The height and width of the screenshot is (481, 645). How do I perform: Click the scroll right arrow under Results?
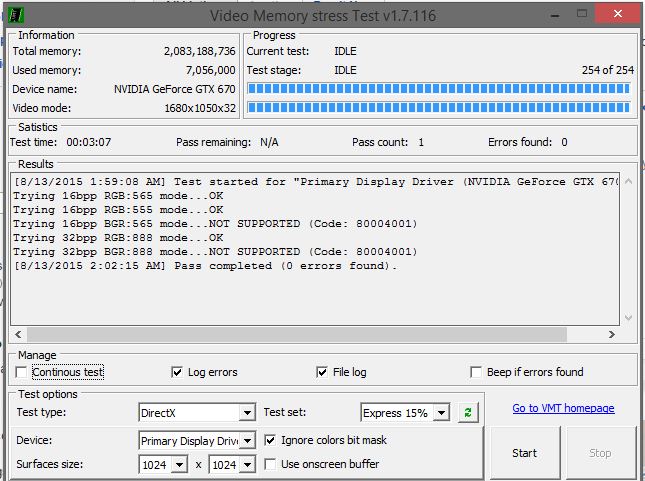(612, 335)
